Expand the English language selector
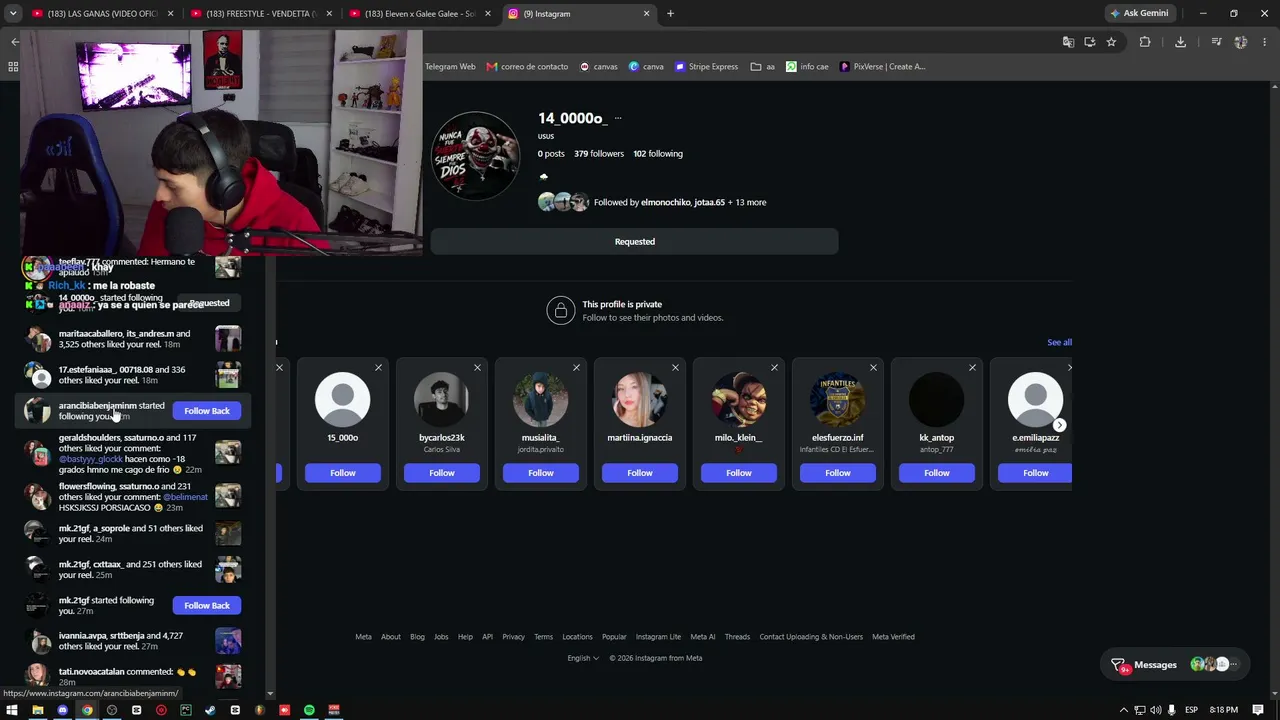The image size is (1280, 720). [583, 658]
